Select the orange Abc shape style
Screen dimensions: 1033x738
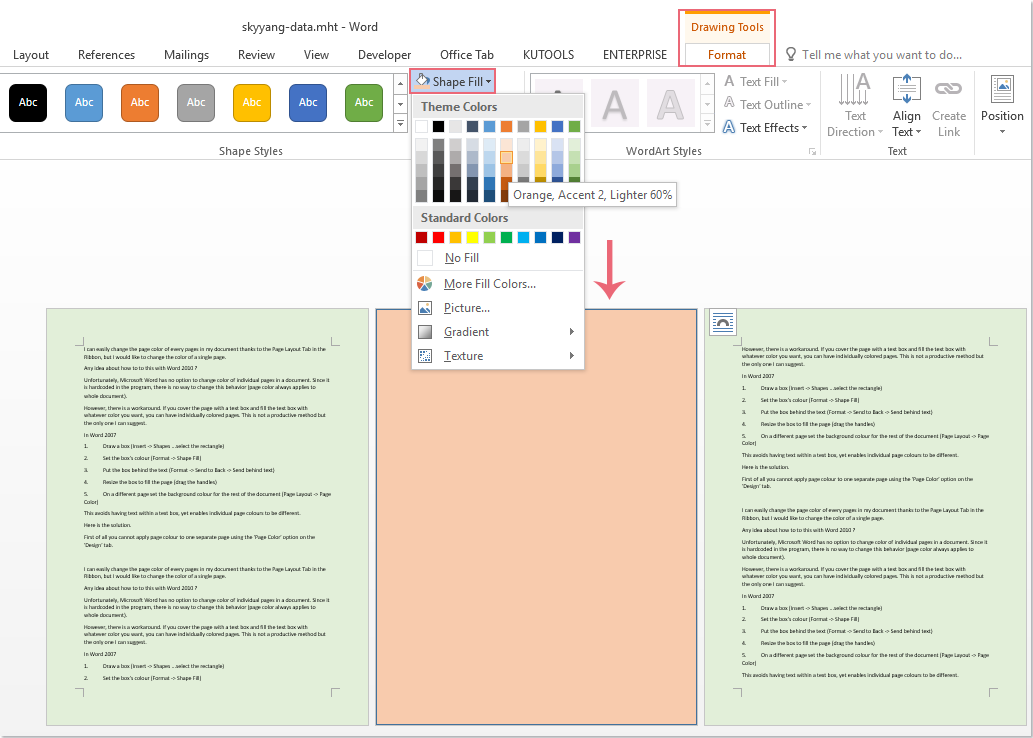140,102
